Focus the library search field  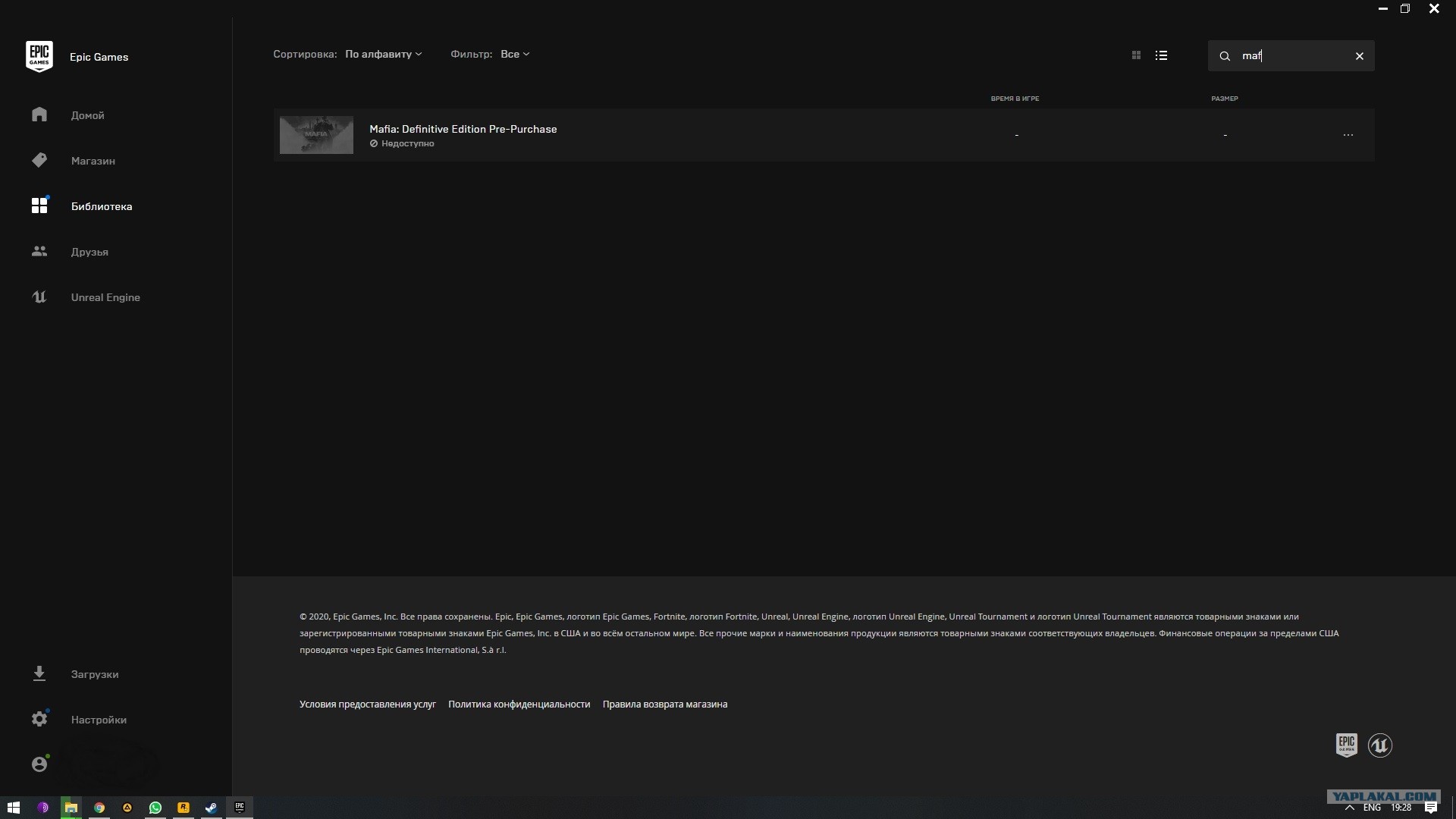[1291, 56]
